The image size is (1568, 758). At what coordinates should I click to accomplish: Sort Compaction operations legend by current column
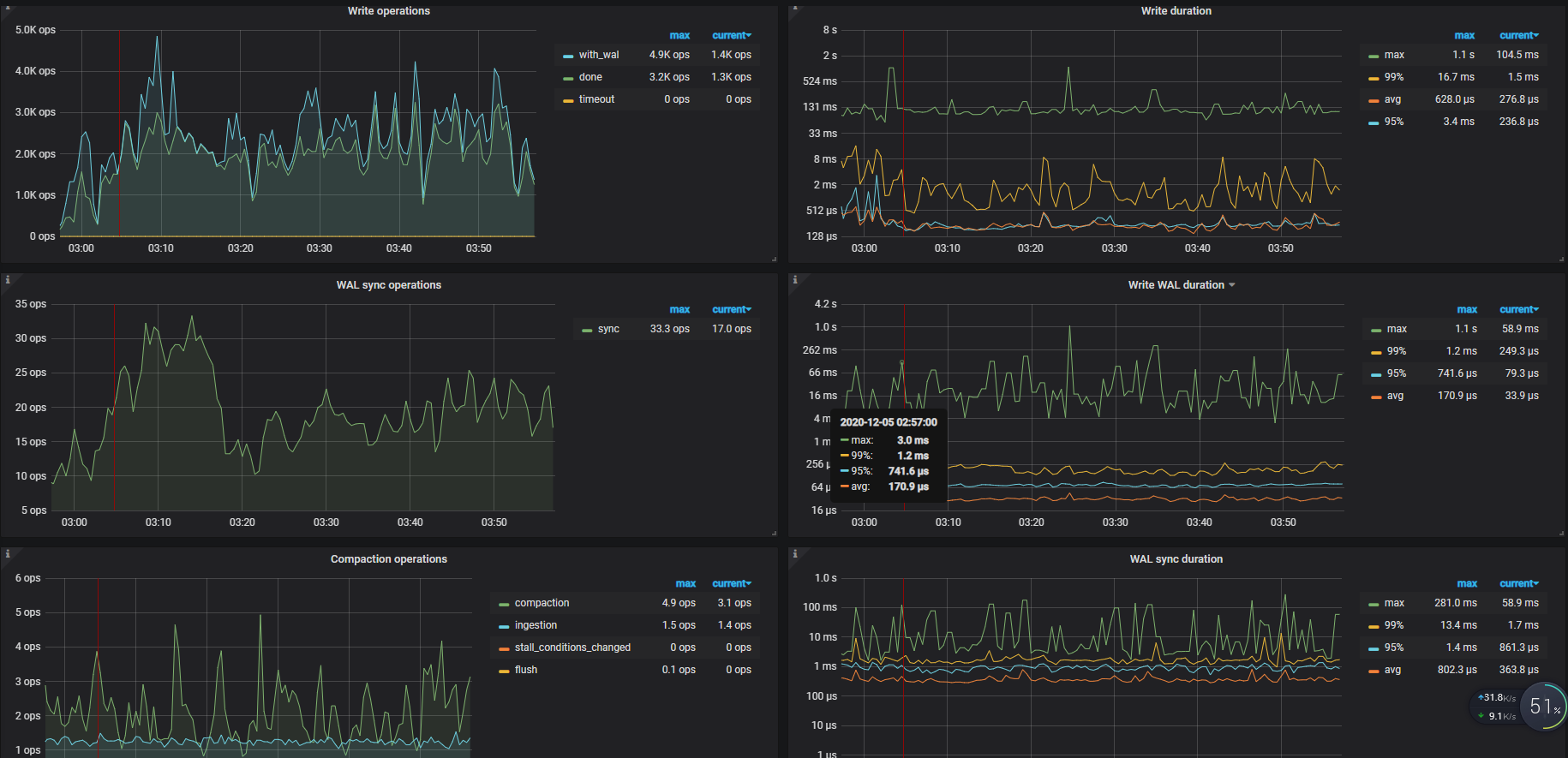(731, 583)
